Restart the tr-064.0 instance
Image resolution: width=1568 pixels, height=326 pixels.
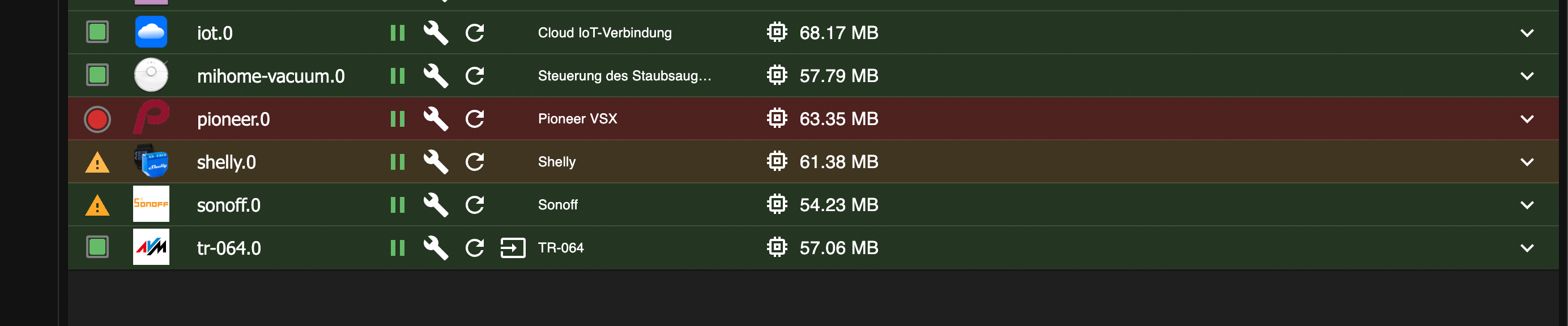point(474,247)
